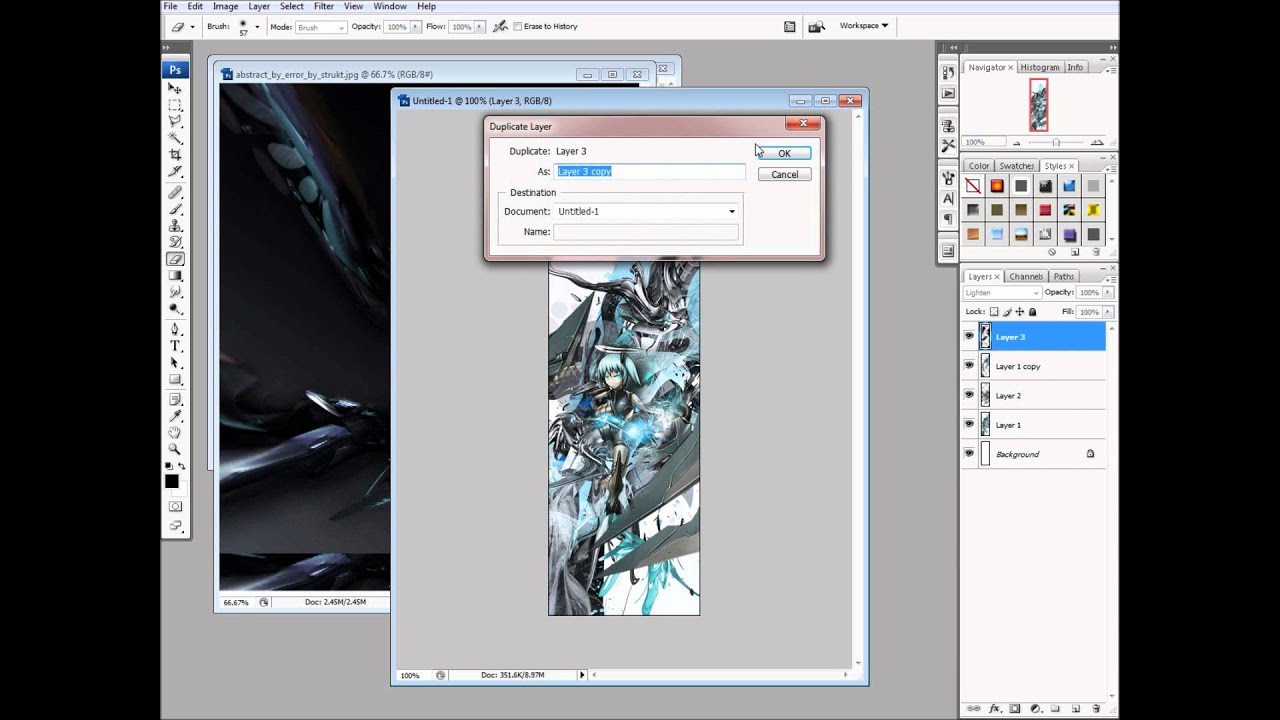Select the Layer 2 row in Layers

tap(1034, 395)
